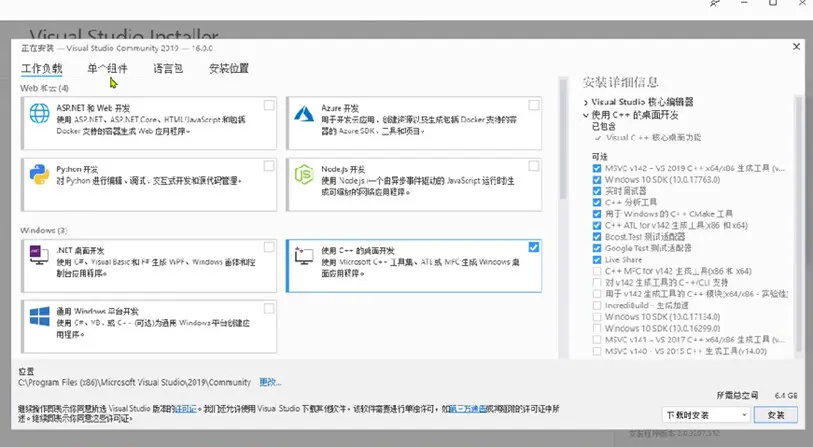The width and height of the screenshot is (813, 447).
Task: Click the Python development icon
Action: pos(39,174)
